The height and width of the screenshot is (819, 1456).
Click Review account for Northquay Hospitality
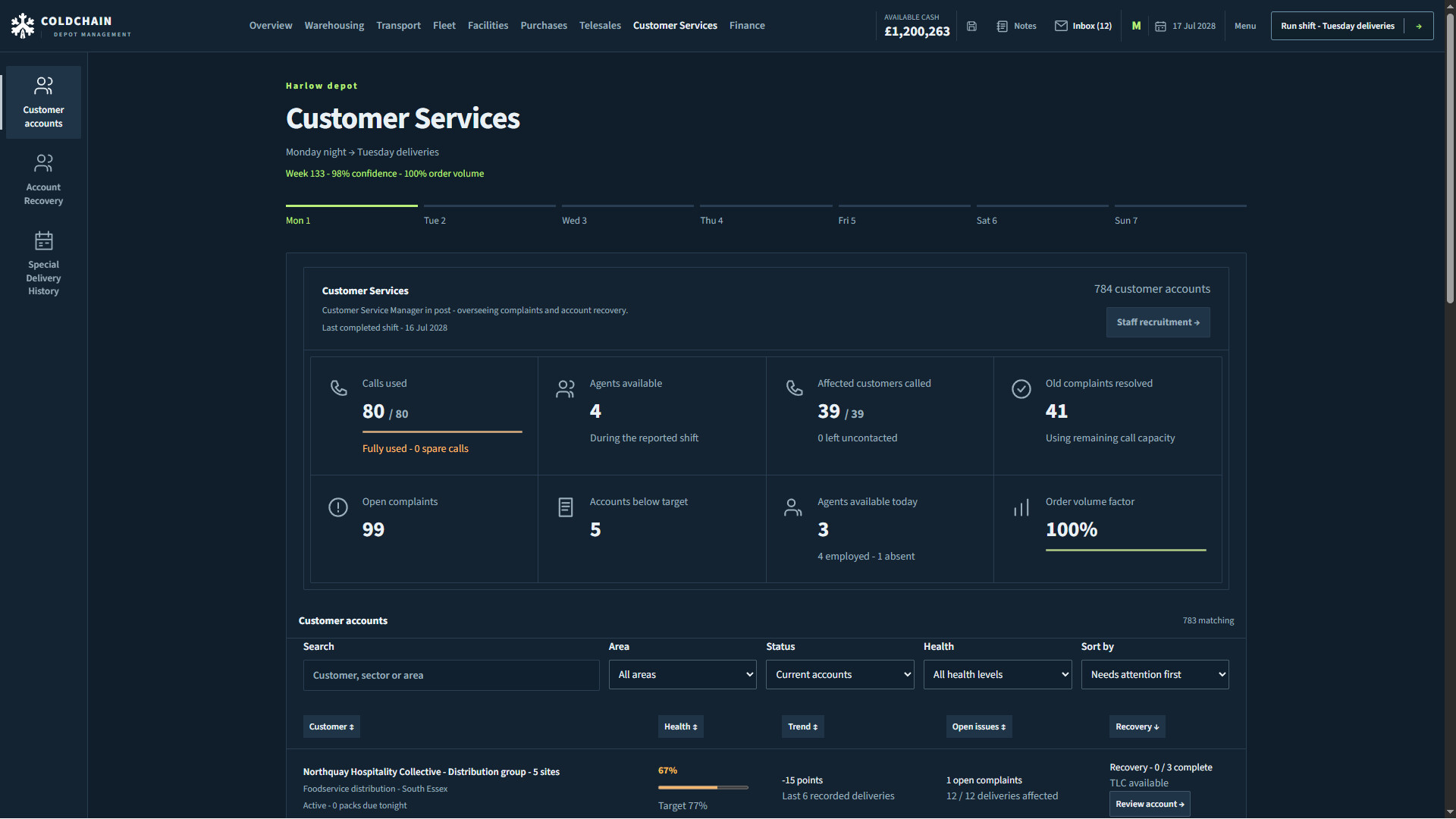point(1150,804)
